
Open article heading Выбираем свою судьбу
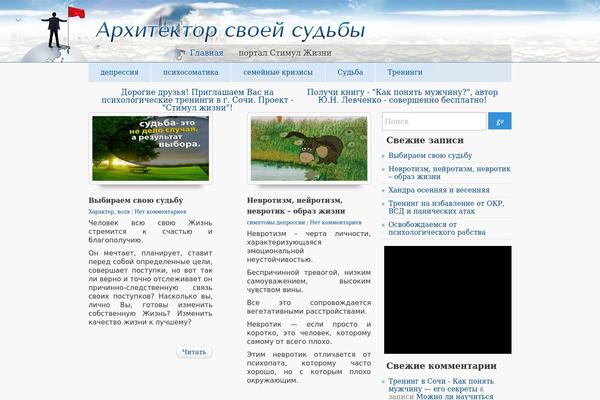136,200
